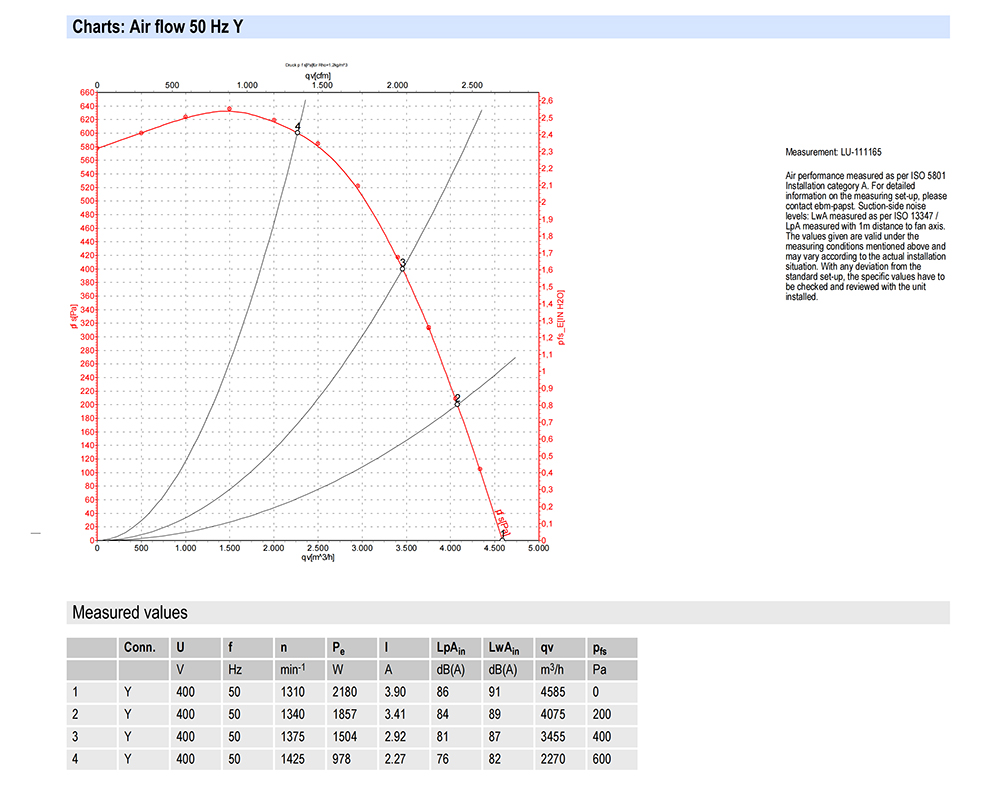This screenshot has width=1000, height=795.
Task: Click the current value 2.27 in row 4
Action: tap(392, 760)
